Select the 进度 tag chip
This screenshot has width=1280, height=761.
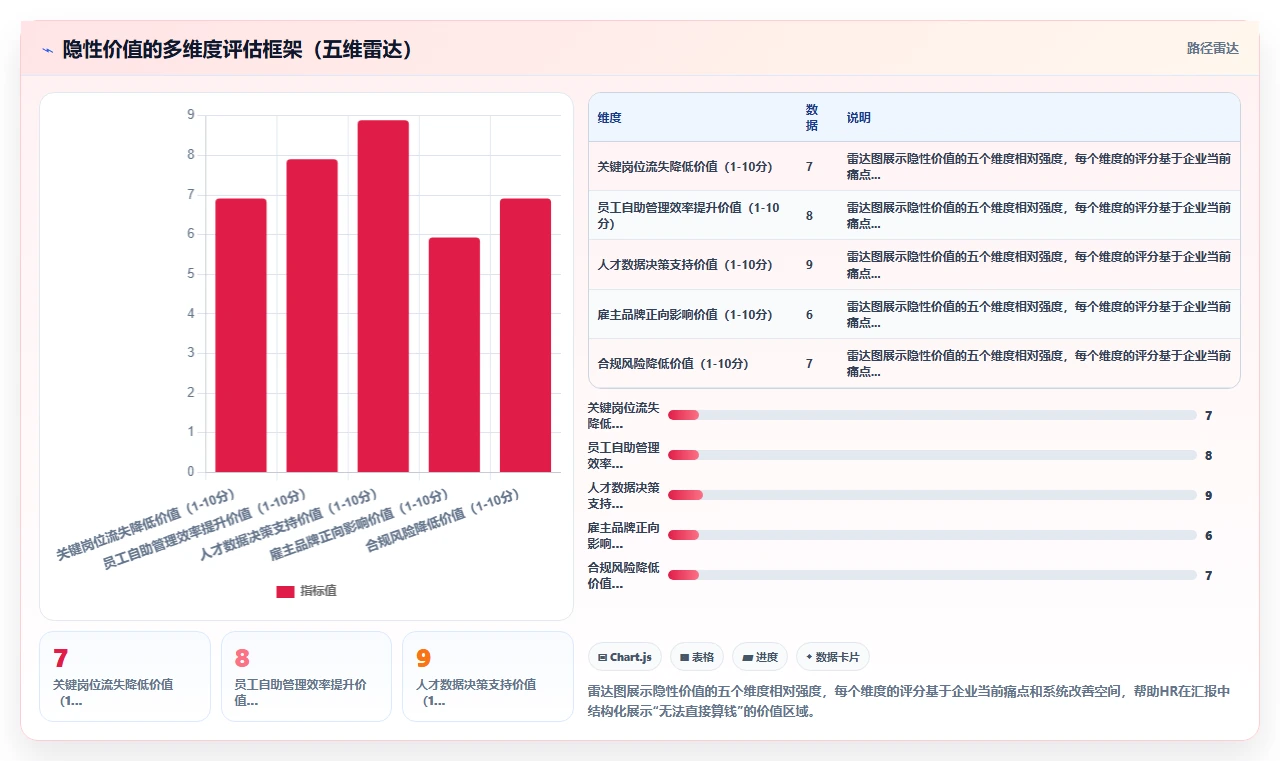point(759,657)
